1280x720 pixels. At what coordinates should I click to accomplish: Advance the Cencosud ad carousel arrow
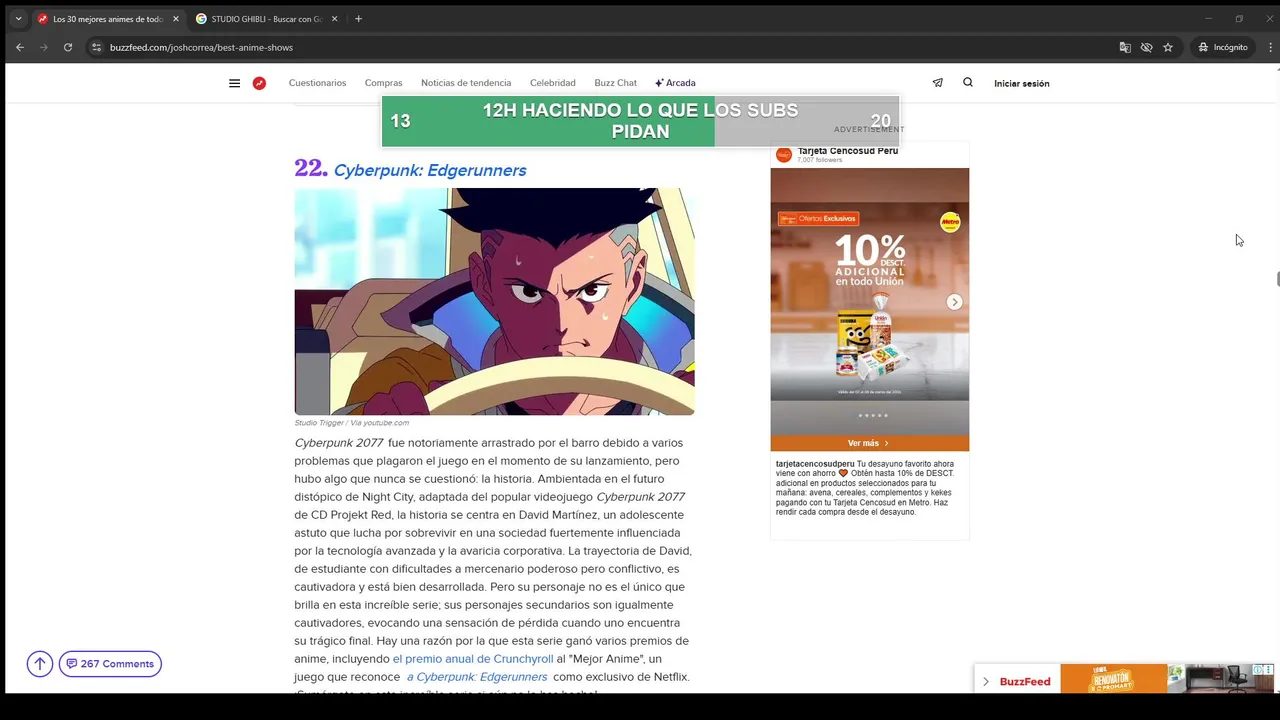pyautogui.click(x=954, y=302)
